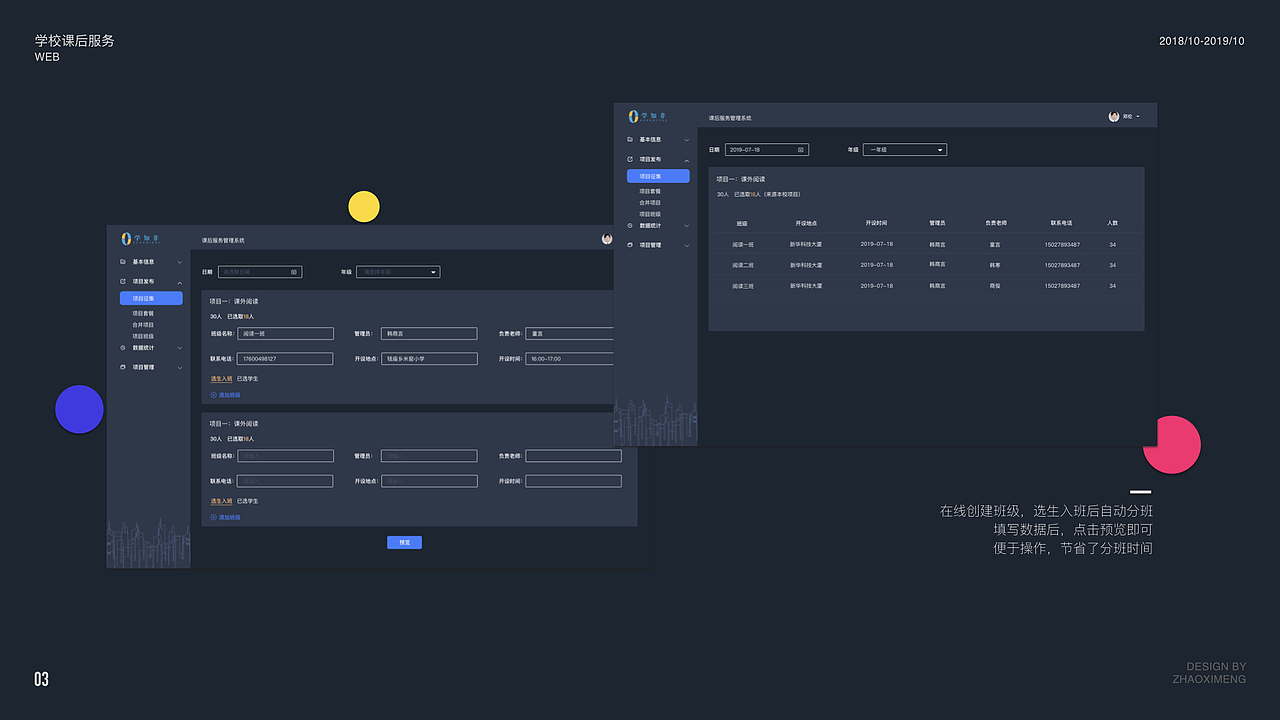This screenshot has height=720, width=1280.
Task: Click the 项目发布 sidebar icon in the form window
Action: pos(122,282)
